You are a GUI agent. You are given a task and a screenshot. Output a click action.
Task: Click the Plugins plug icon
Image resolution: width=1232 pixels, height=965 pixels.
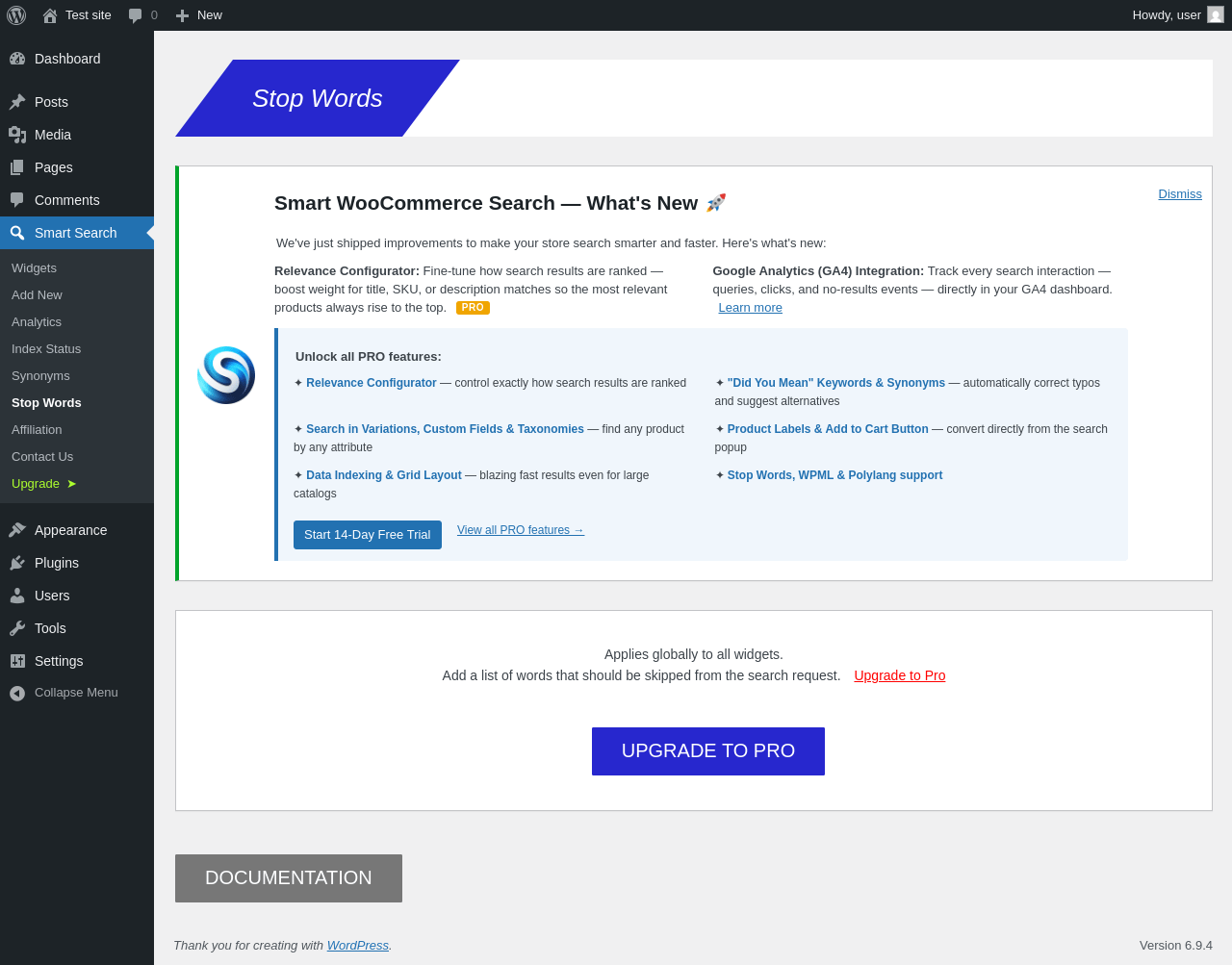pyautogui.click(x=17, y=563)
